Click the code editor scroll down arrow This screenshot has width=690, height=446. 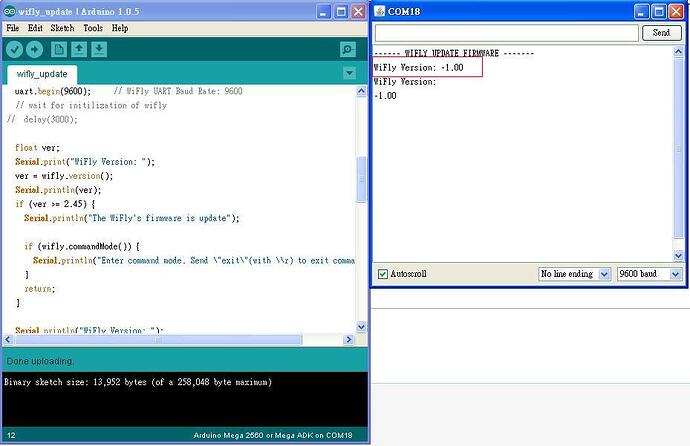point(361,327)
